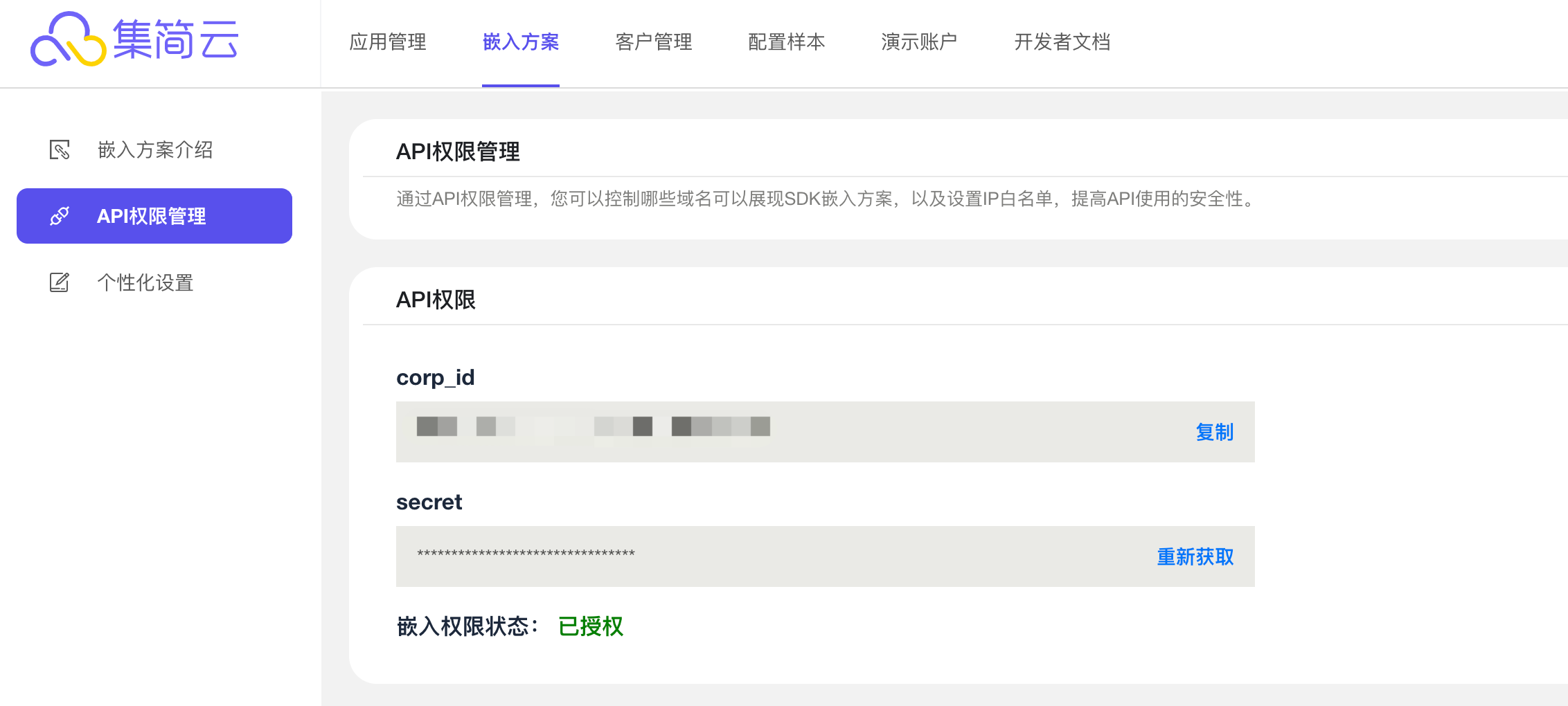Viewport: 1568px width, 706px height.
Task: Go to the 演示账户 tab
Action: (x=920, y=42)
